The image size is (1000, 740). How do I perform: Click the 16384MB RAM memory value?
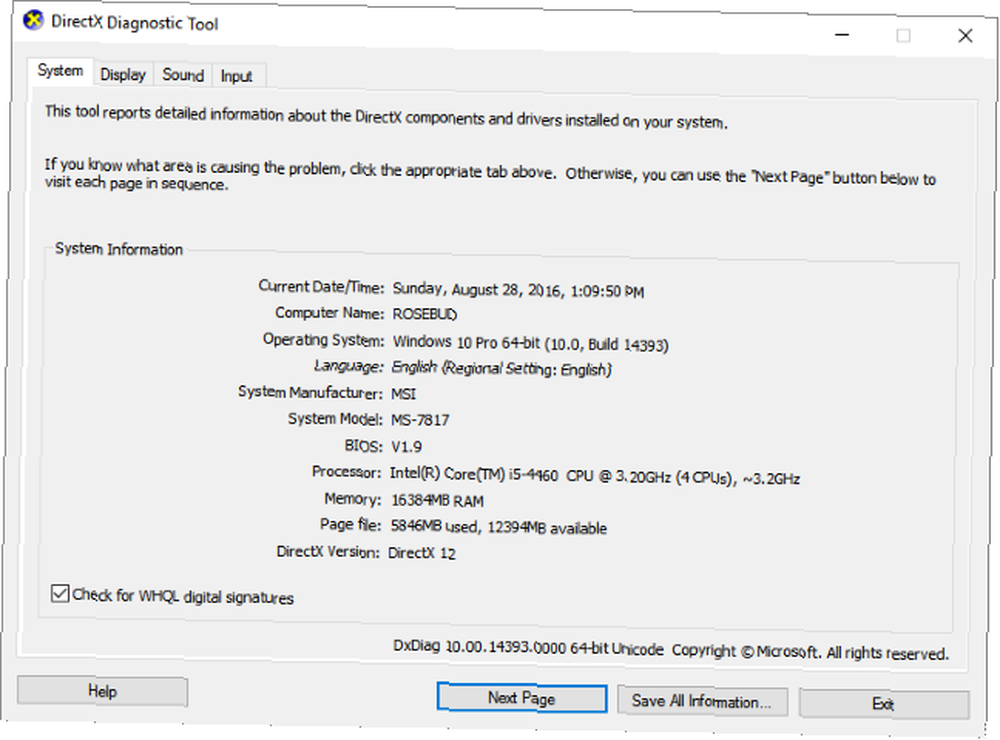click(437, 501)
